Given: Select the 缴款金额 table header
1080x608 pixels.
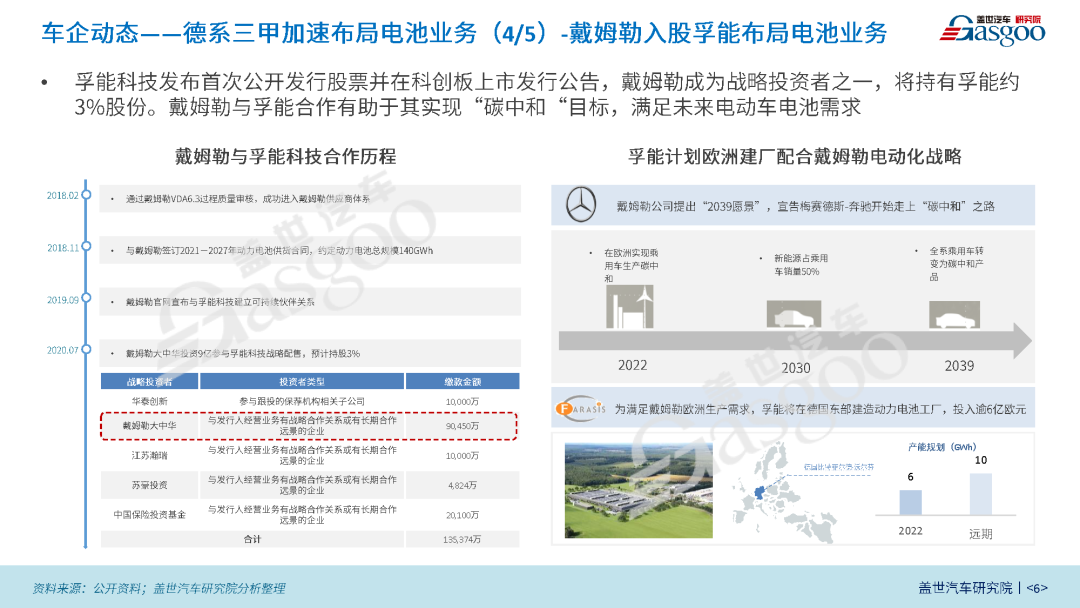Looking at the screenshot, I should [x=462, y=381].
